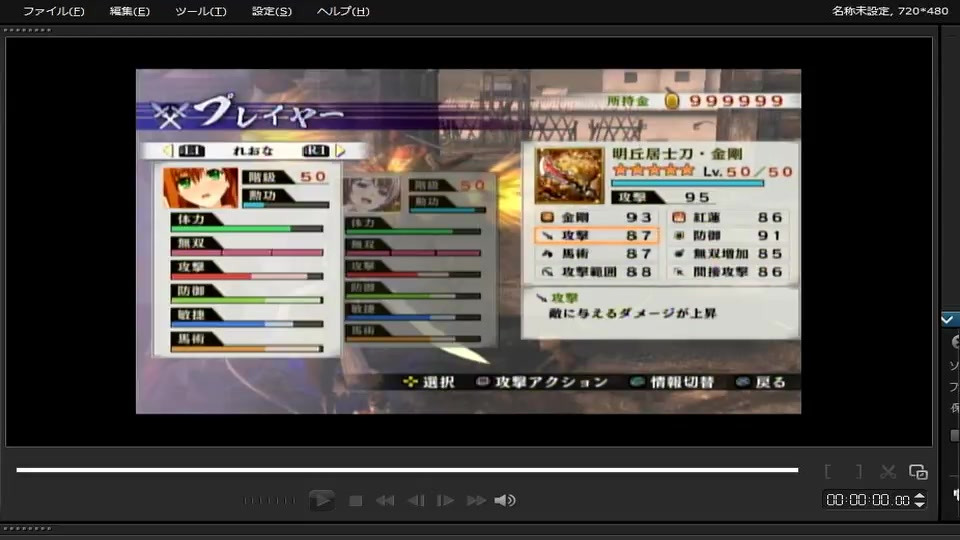Click the game video in preview

pyautogui.click(x=468, y=241)
